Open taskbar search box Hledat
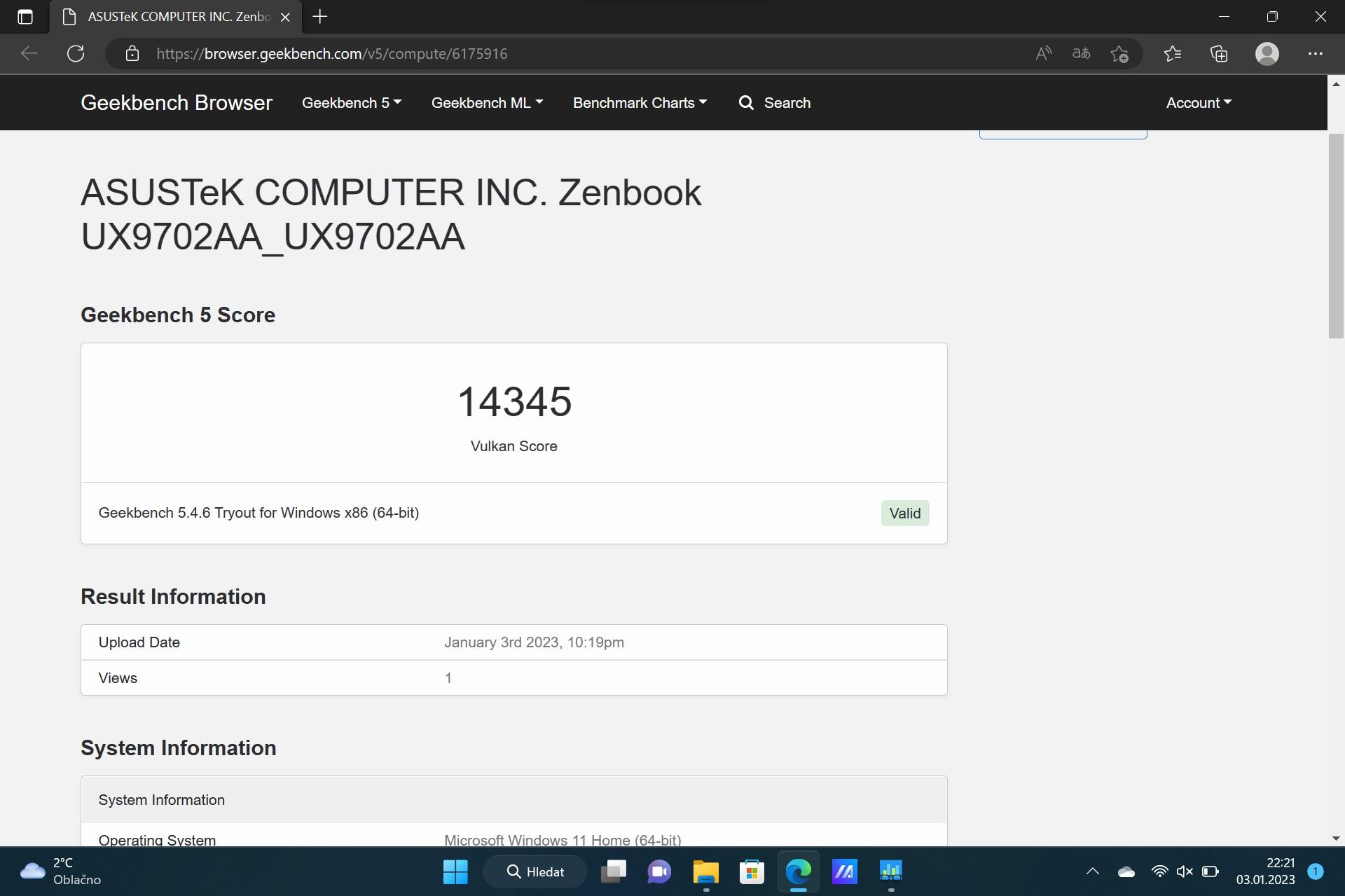 535,871
